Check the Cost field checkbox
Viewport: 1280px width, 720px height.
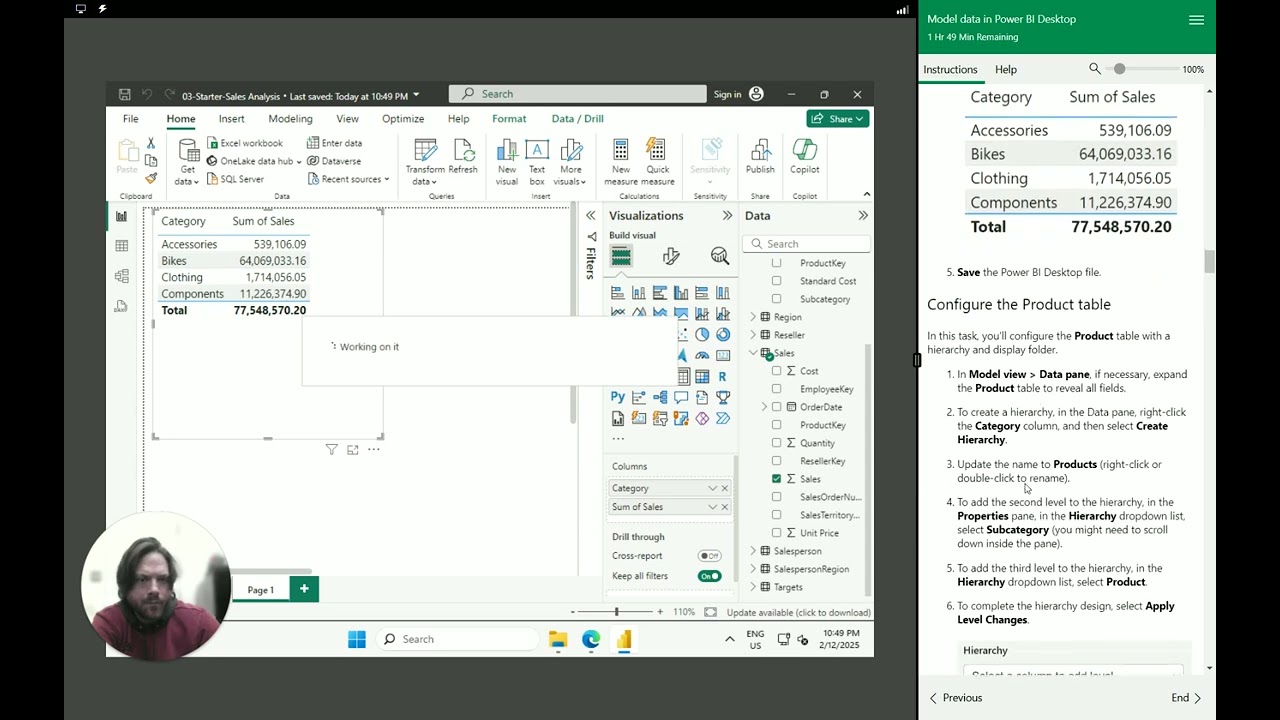pos(776,371)
